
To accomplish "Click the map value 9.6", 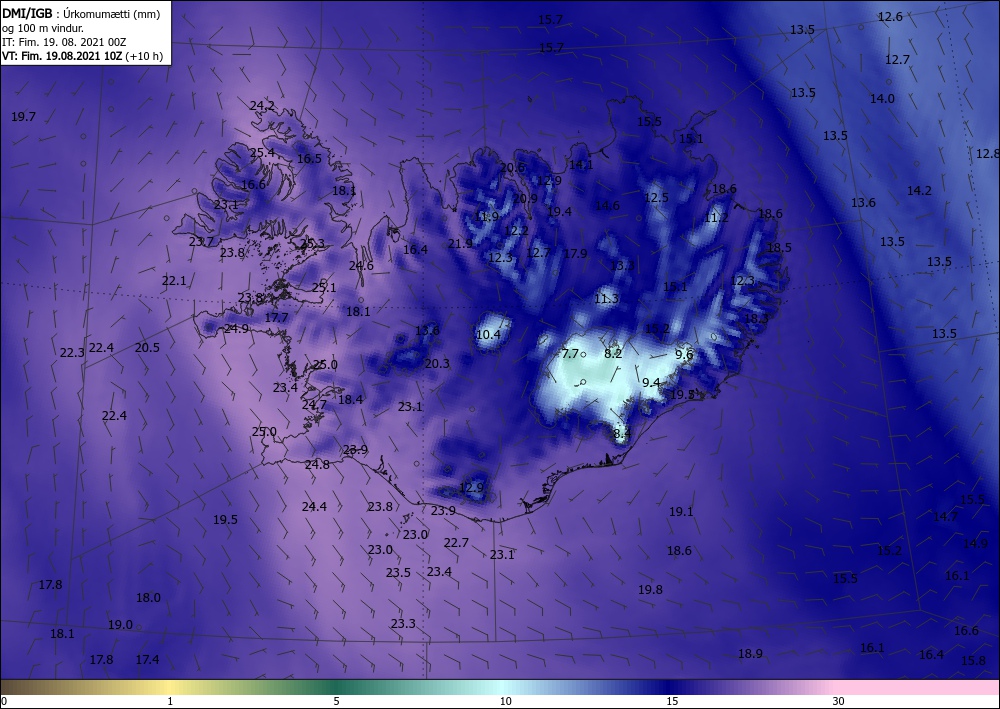I will tap(684, 354).
